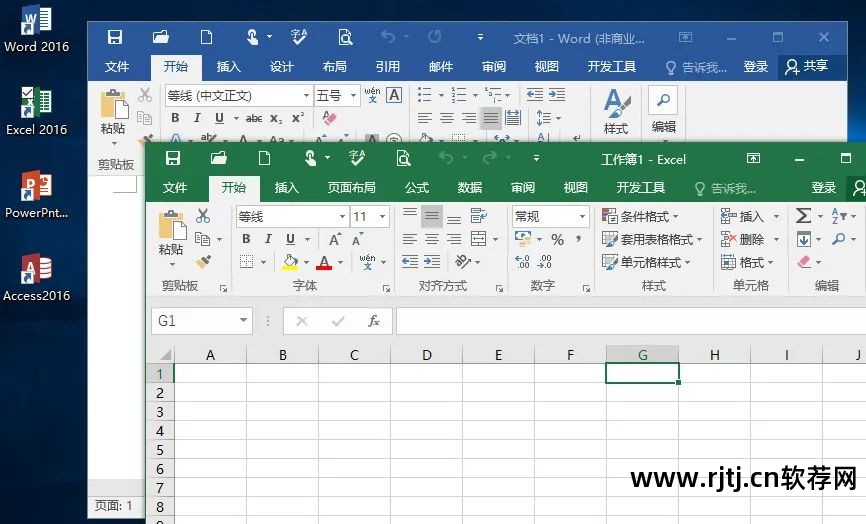Switch to the Excel 公式 tab
The image size is (866, 524).
[417, 187]
